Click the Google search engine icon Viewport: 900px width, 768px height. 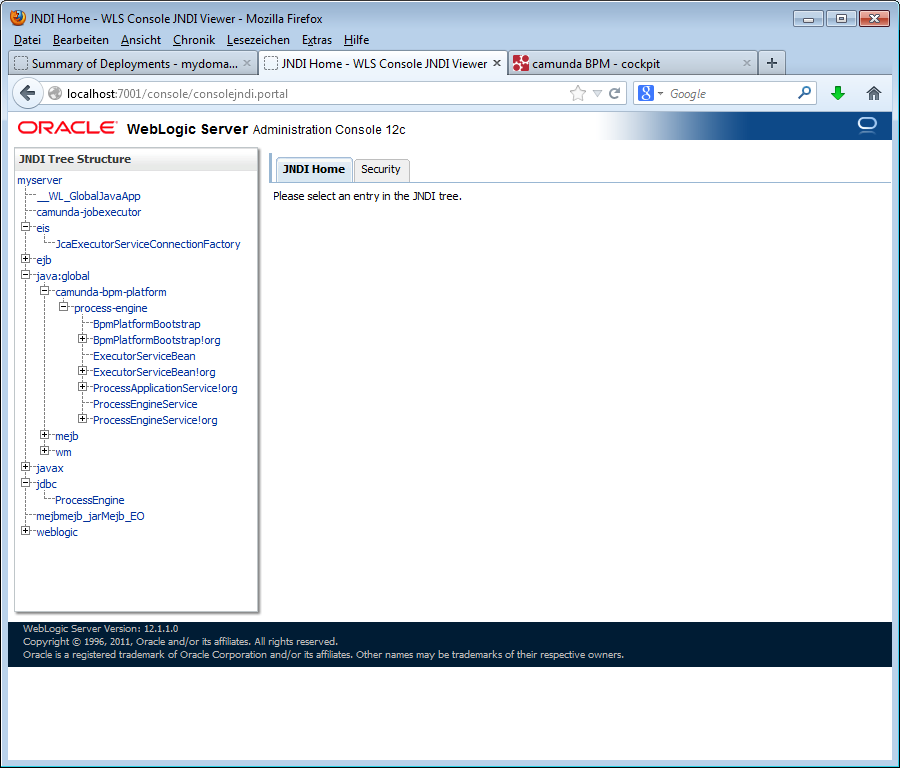click(x=646, y=92)
